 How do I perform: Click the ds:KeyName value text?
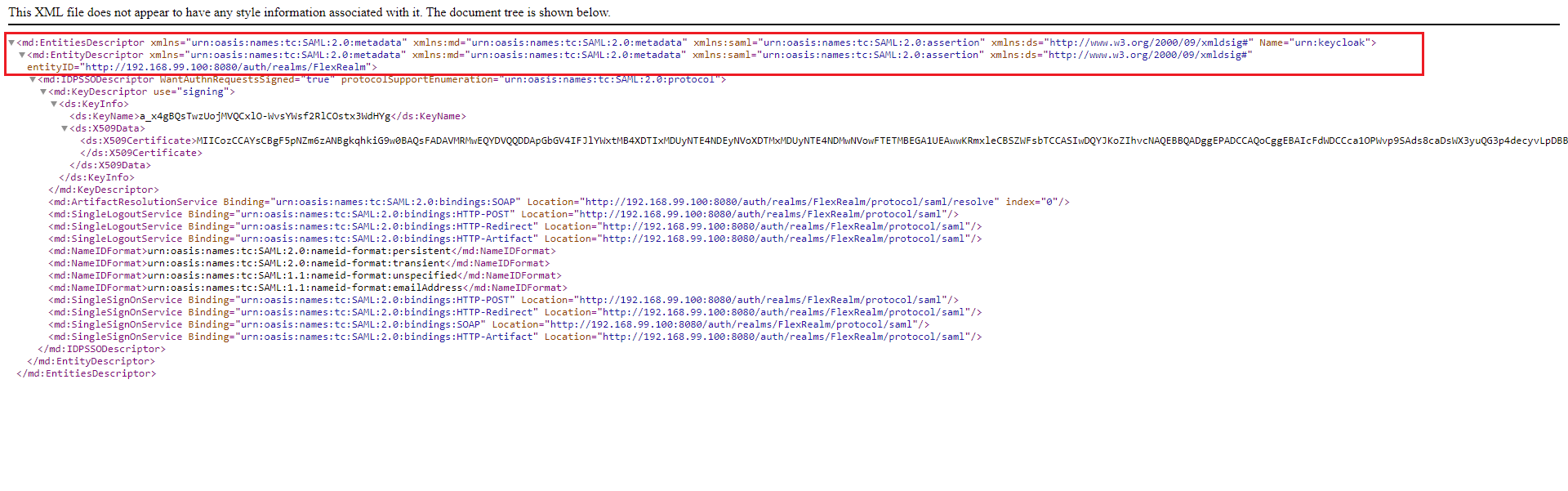(265, 116)
